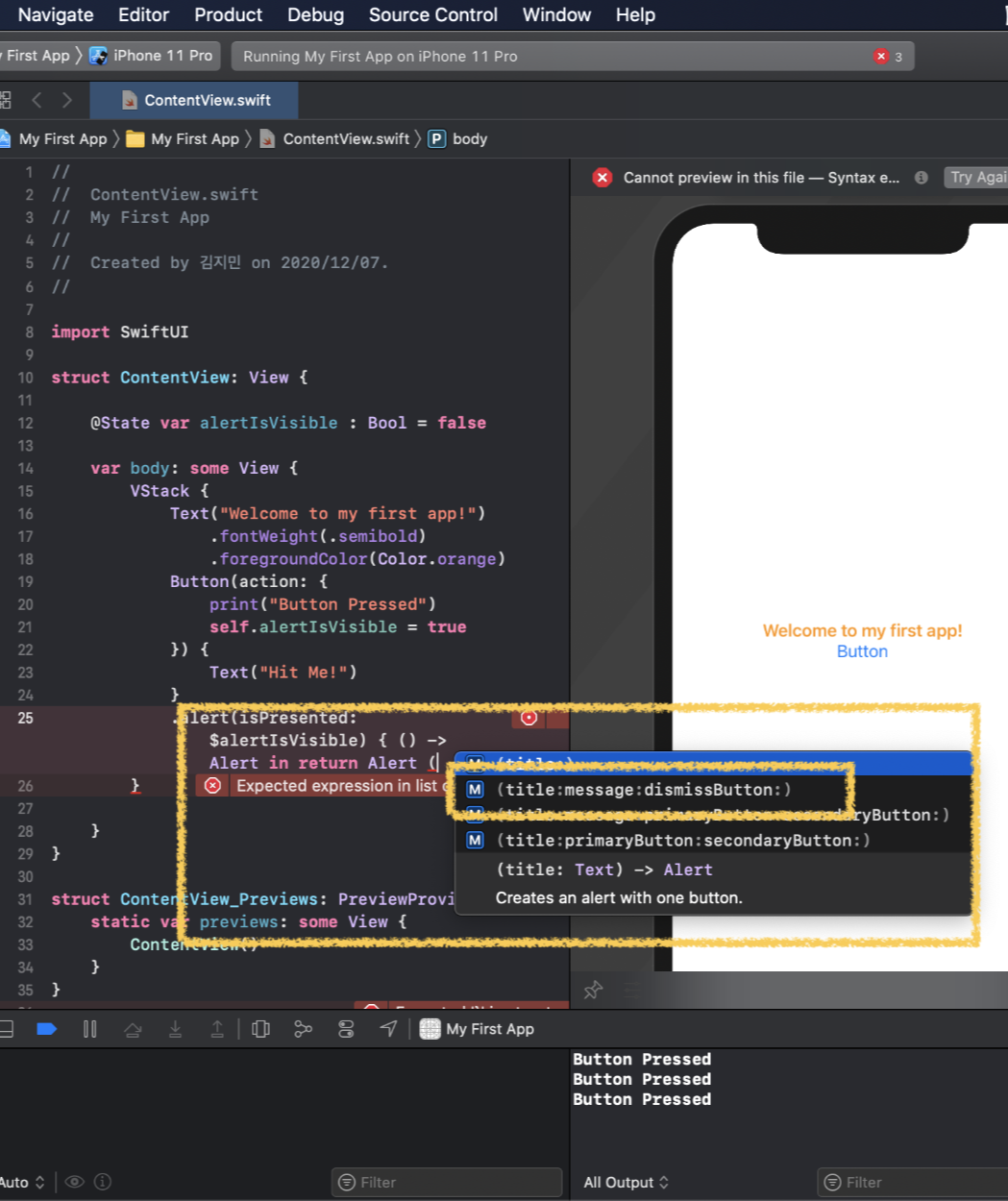Click the M icon beside title:primaryButton:secondaryButton
Screen dimensions: 1008x1201
click(475, 841)
